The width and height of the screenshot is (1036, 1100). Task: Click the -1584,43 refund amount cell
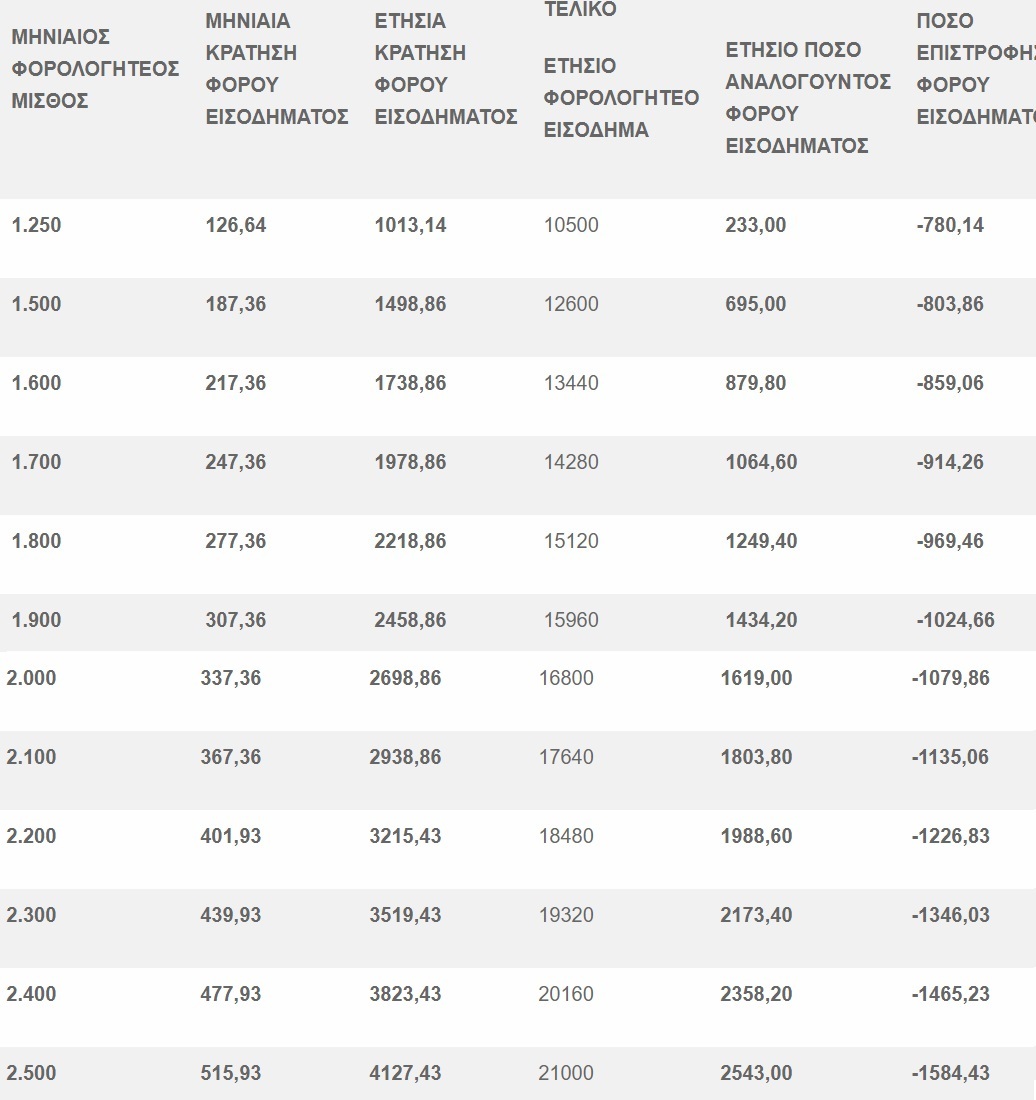(950, 1073)
